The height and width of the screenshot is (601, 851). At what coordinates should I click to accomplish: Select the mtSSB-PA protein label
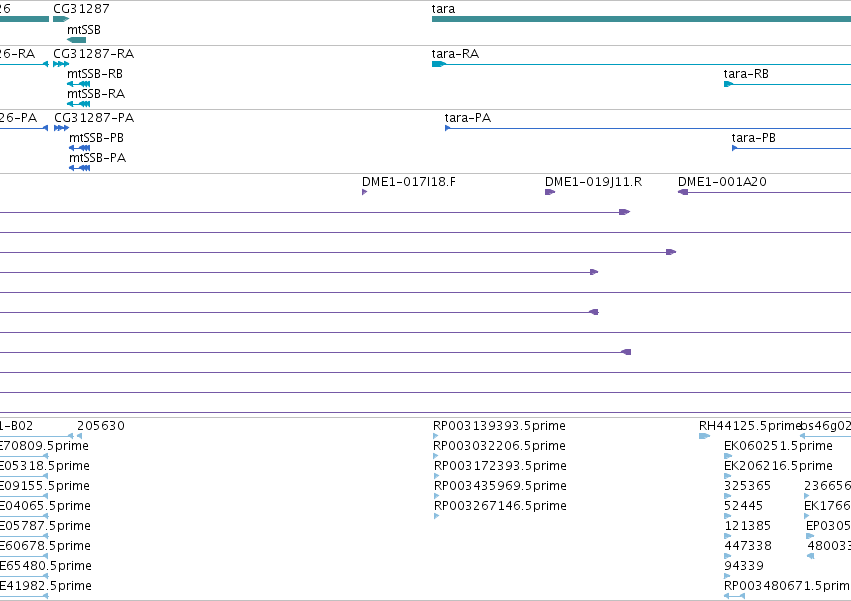97,158
